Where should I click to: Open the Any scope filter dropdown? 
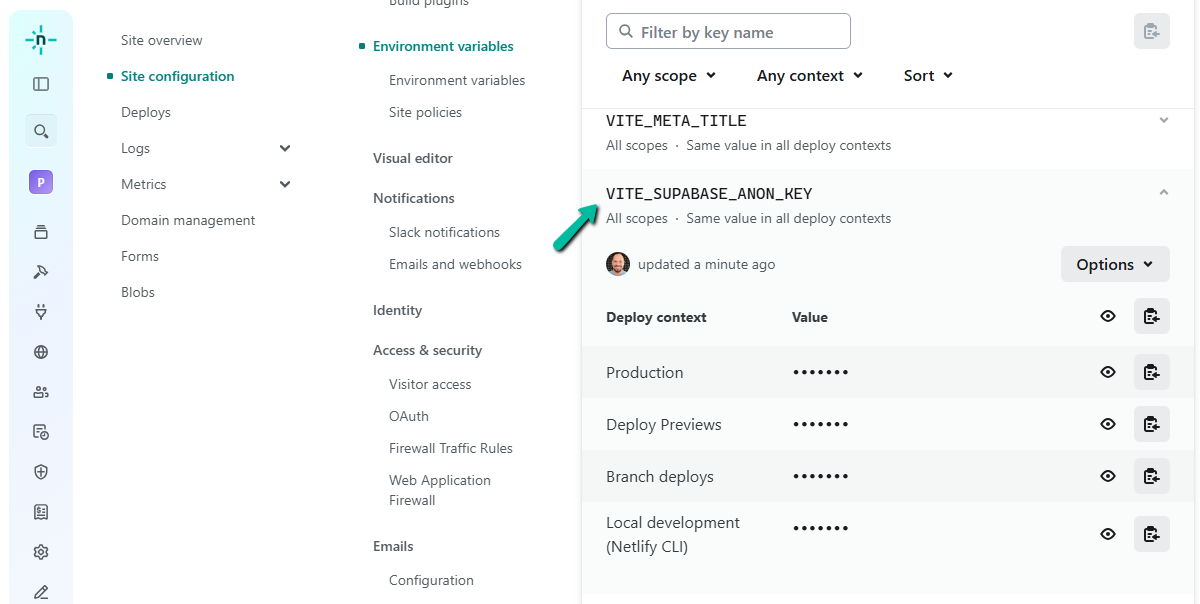point(668,75)
